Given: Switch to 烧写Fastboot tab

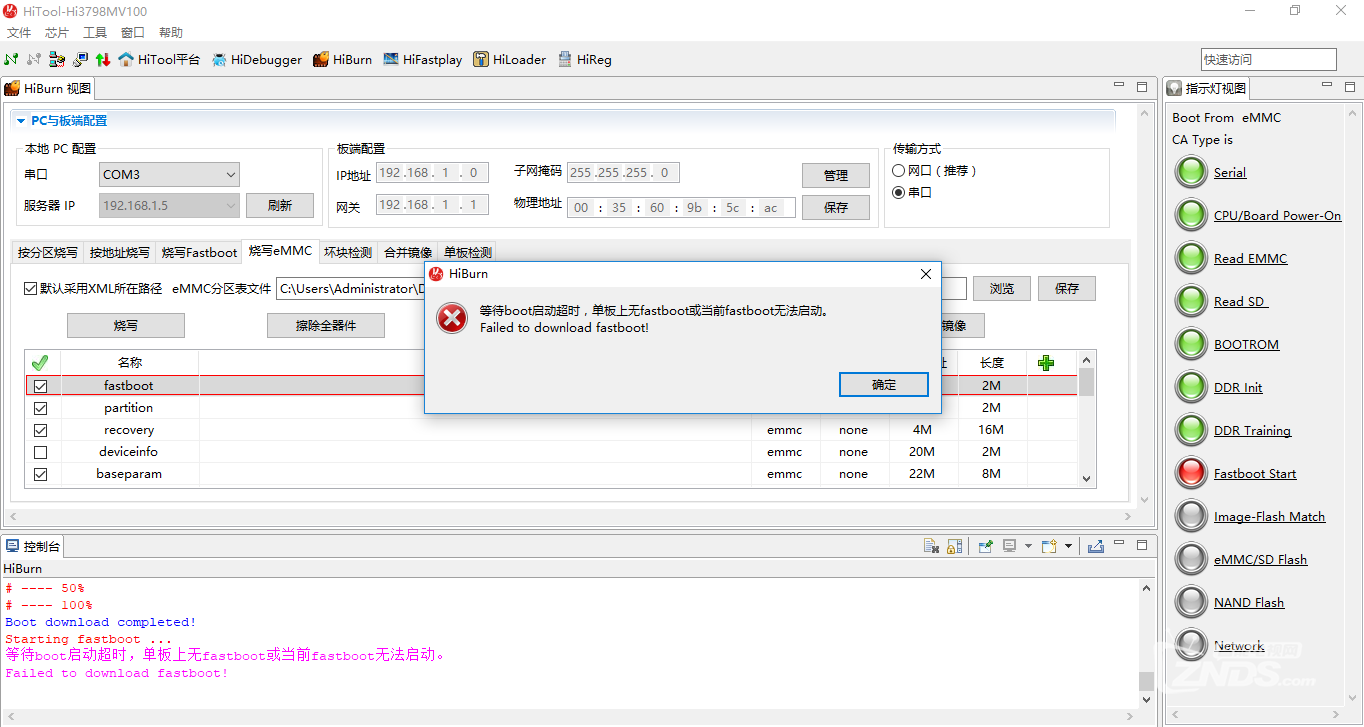Looking at the screenshot, I should (200, 253).
